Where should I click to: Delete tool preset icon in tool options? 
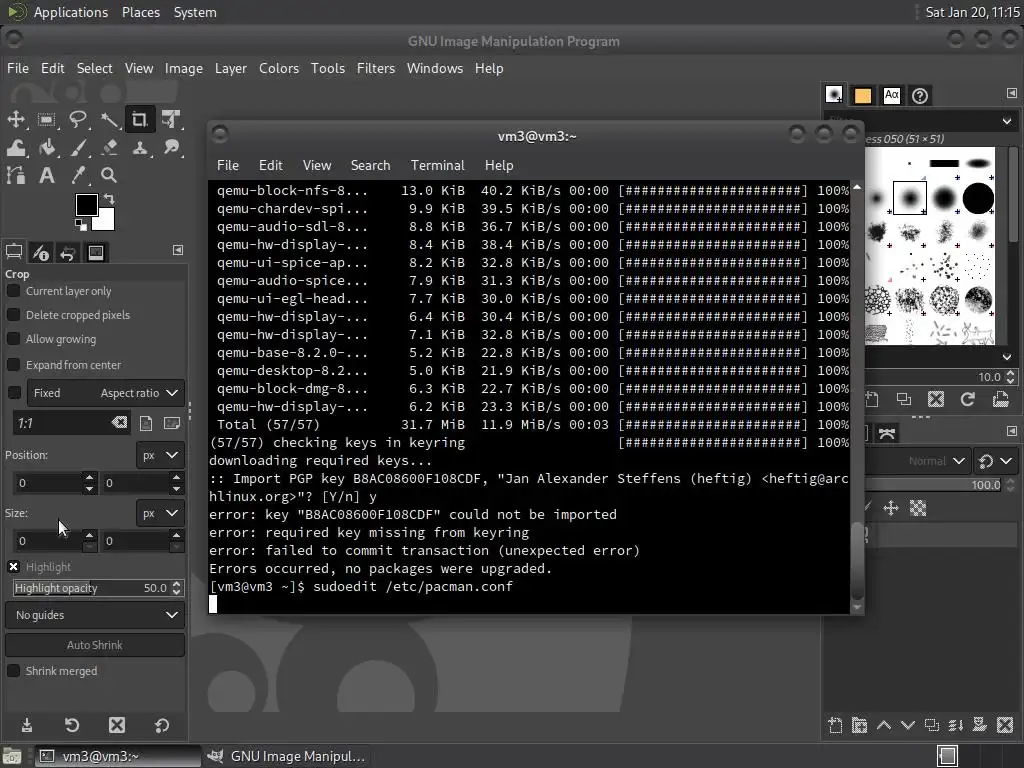[117, 725]
